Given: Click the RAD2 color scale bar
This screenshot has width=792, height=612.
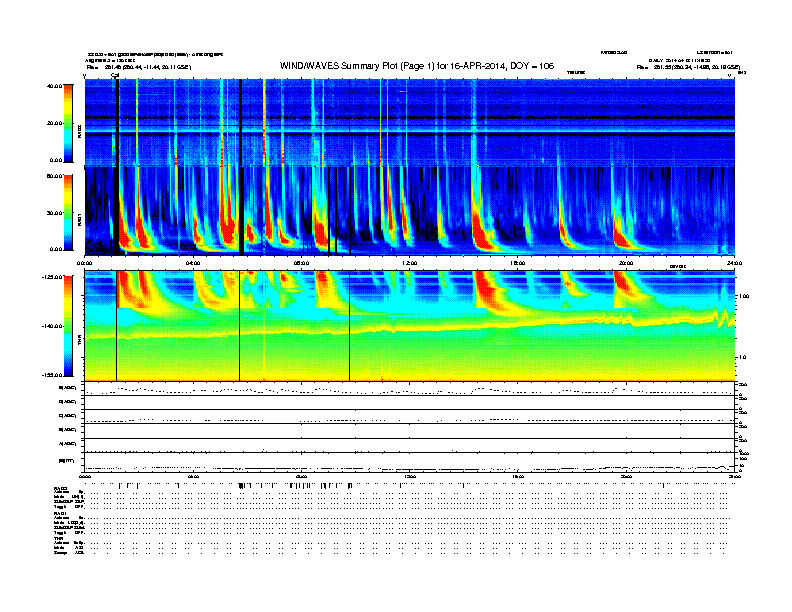Looking at the screenshot, I should pyautogui.click(x=68, y=123).
